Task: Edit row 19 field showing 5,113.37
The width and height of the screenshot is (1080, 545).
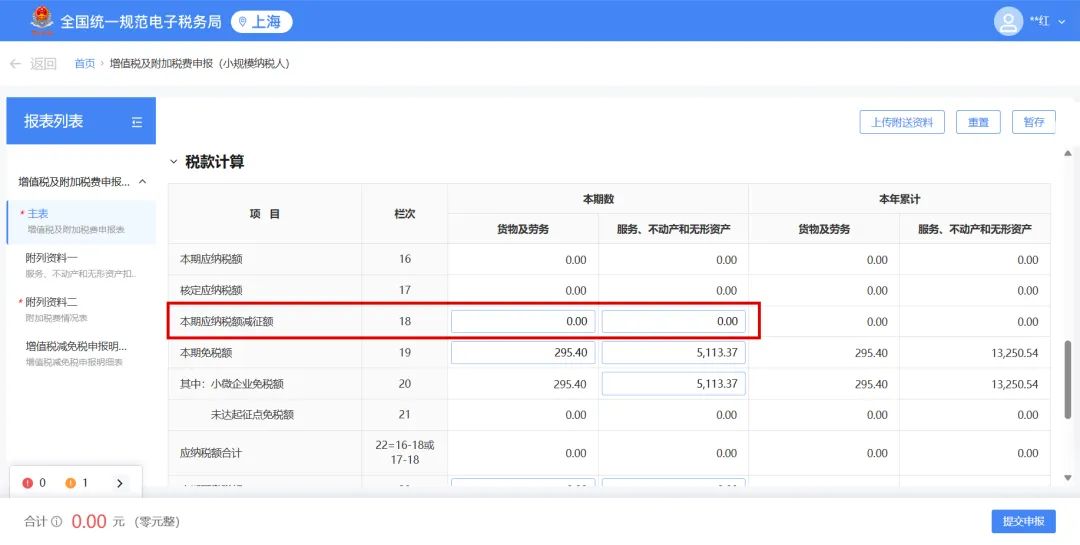Action: click(x=674, y=352)
